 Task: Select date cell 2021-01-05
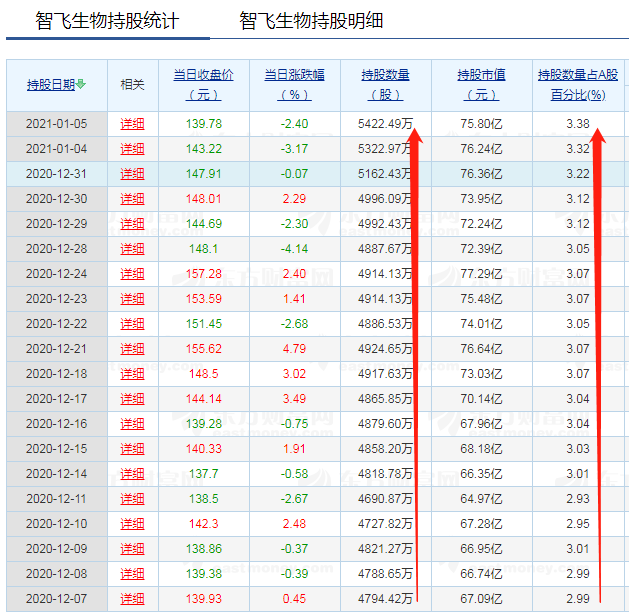point(57,124)
